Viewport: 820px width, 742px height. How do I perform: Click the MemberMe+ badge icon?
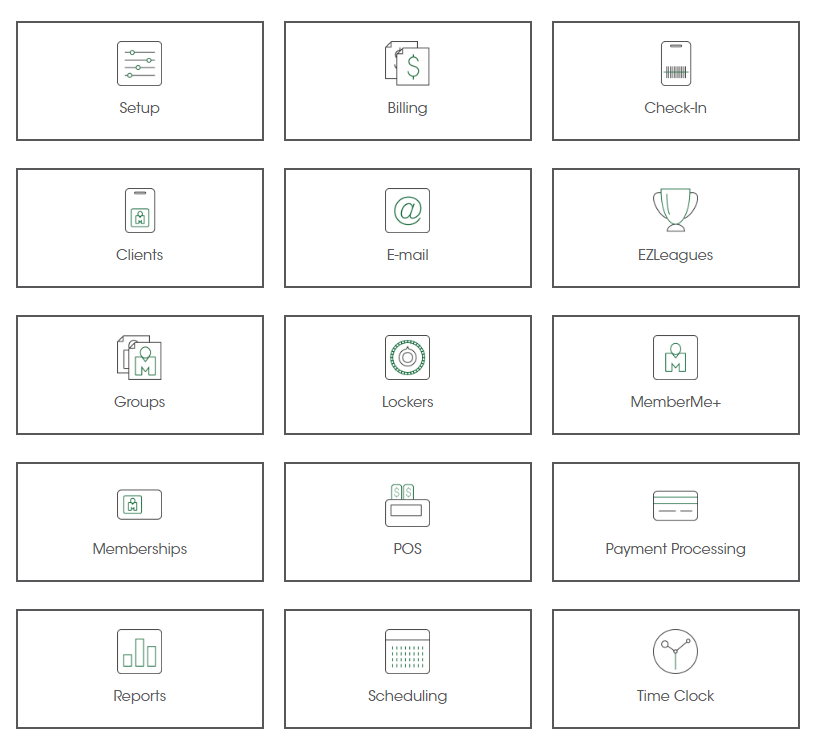675,357
